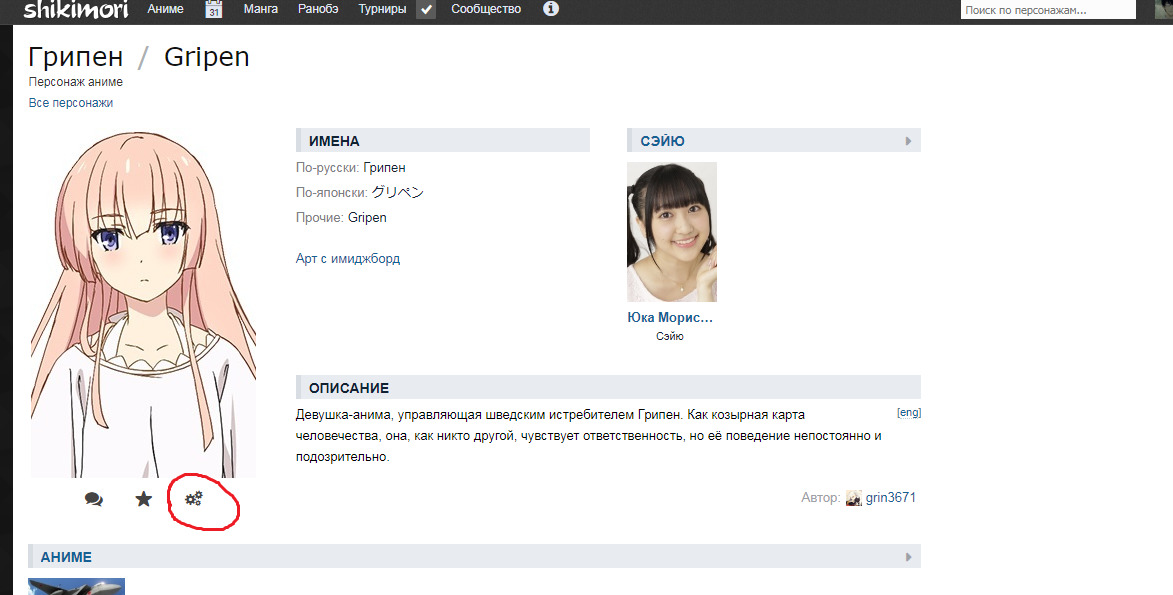This screenshot has height=595, width=1173.
Task: Open the Сообщество menu
Action: 486,10
